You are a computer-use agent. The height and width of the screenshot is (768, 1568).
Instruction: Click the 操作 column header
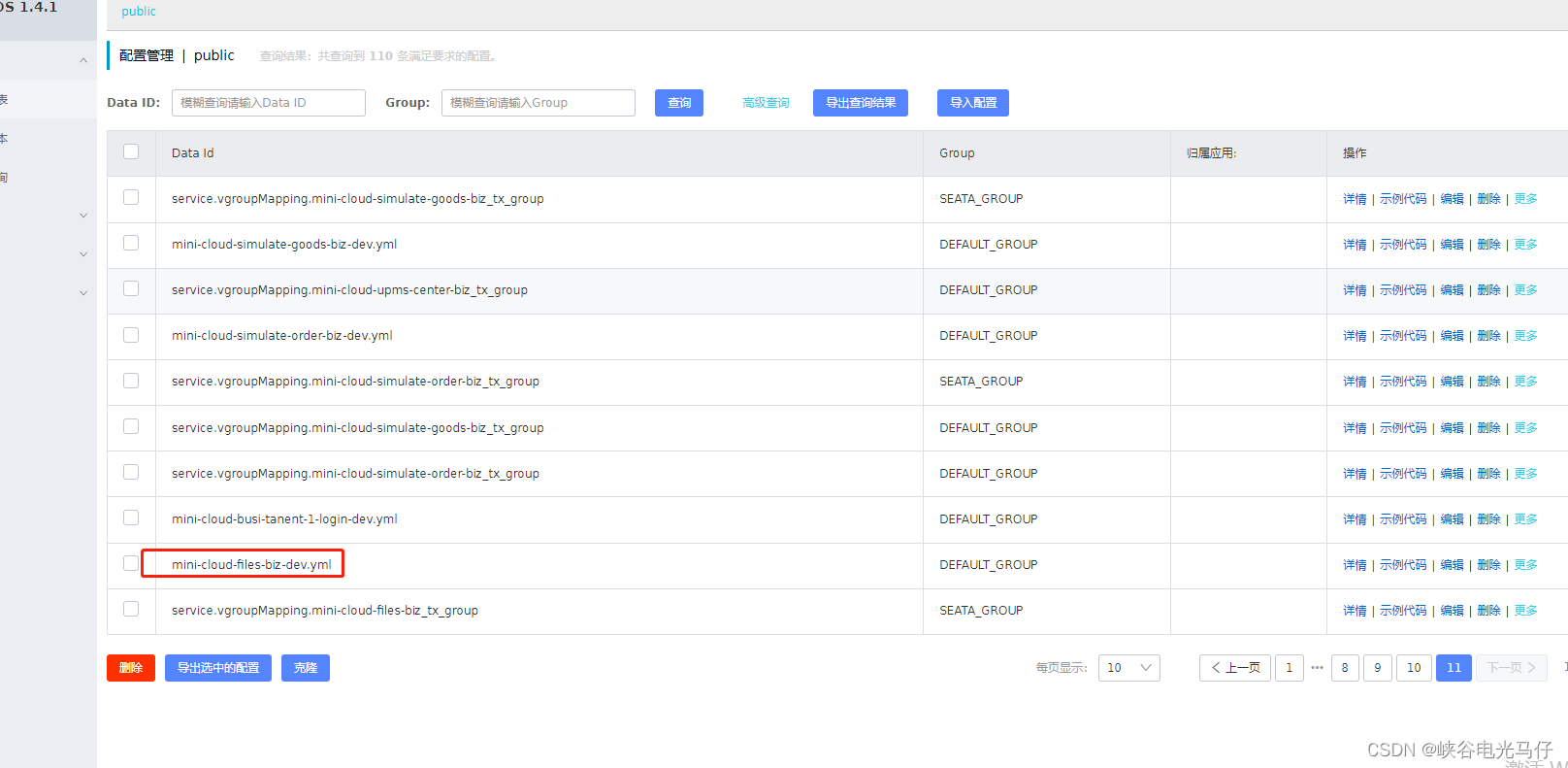1355,153
